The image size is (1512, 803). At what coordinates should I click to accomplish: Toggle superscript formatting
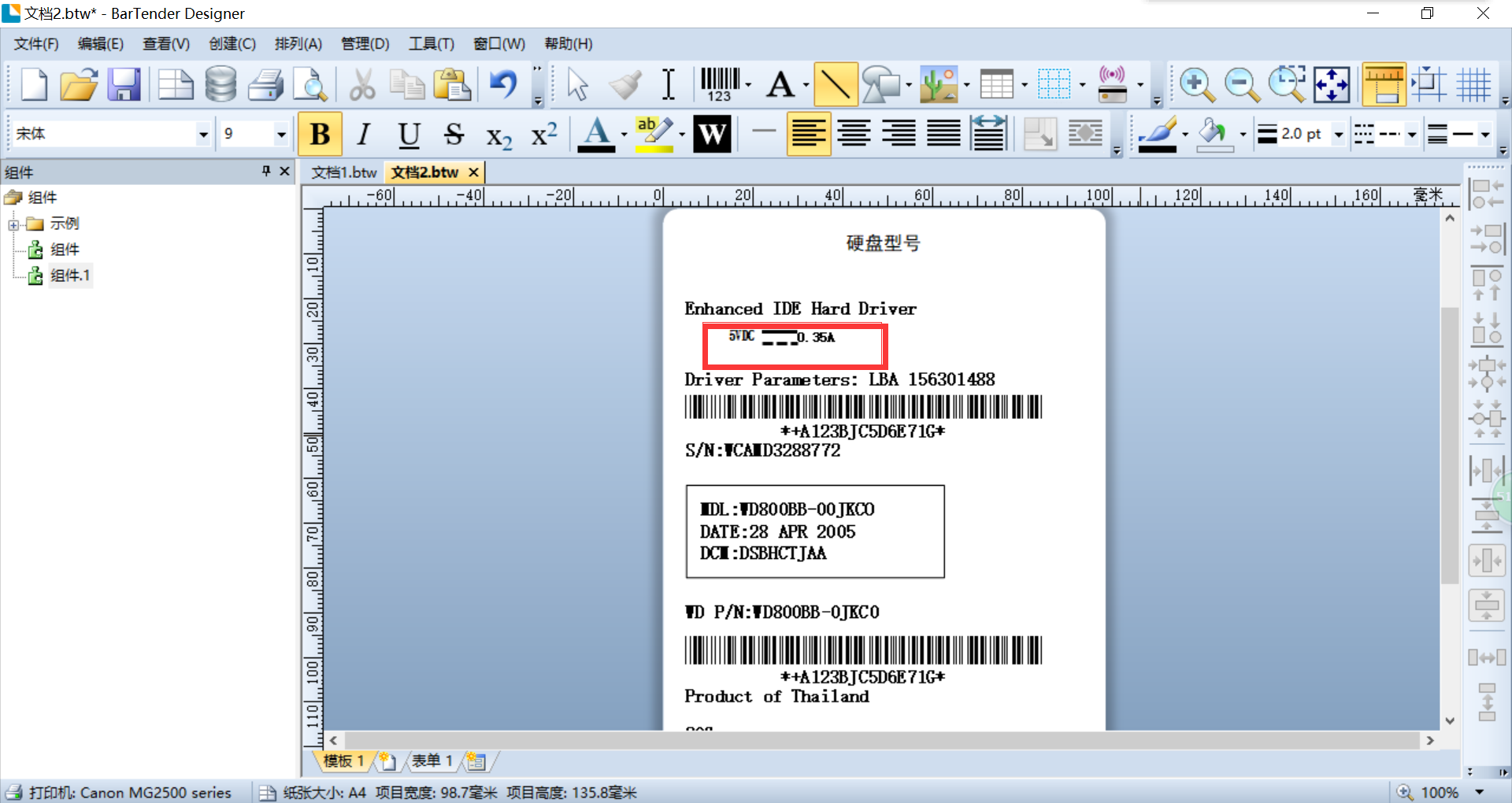pyautogui.click(x=544, y=134)
